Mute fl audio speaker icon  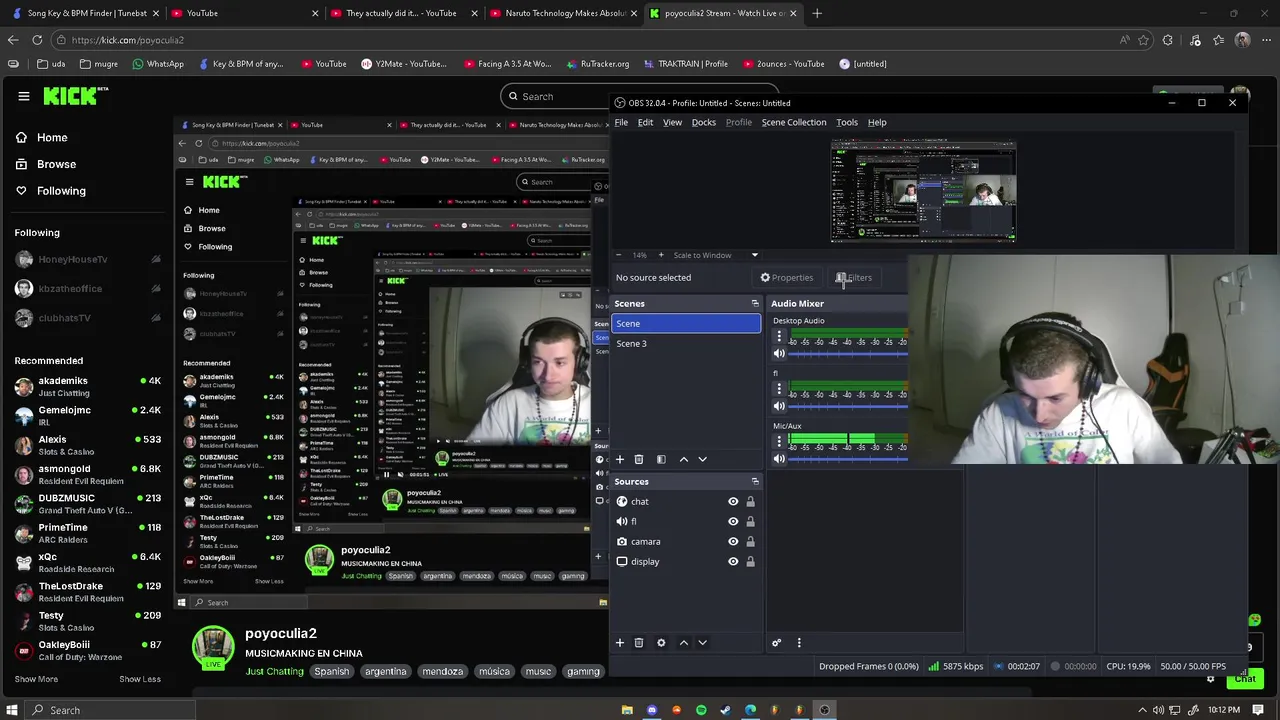pos(779,406)
